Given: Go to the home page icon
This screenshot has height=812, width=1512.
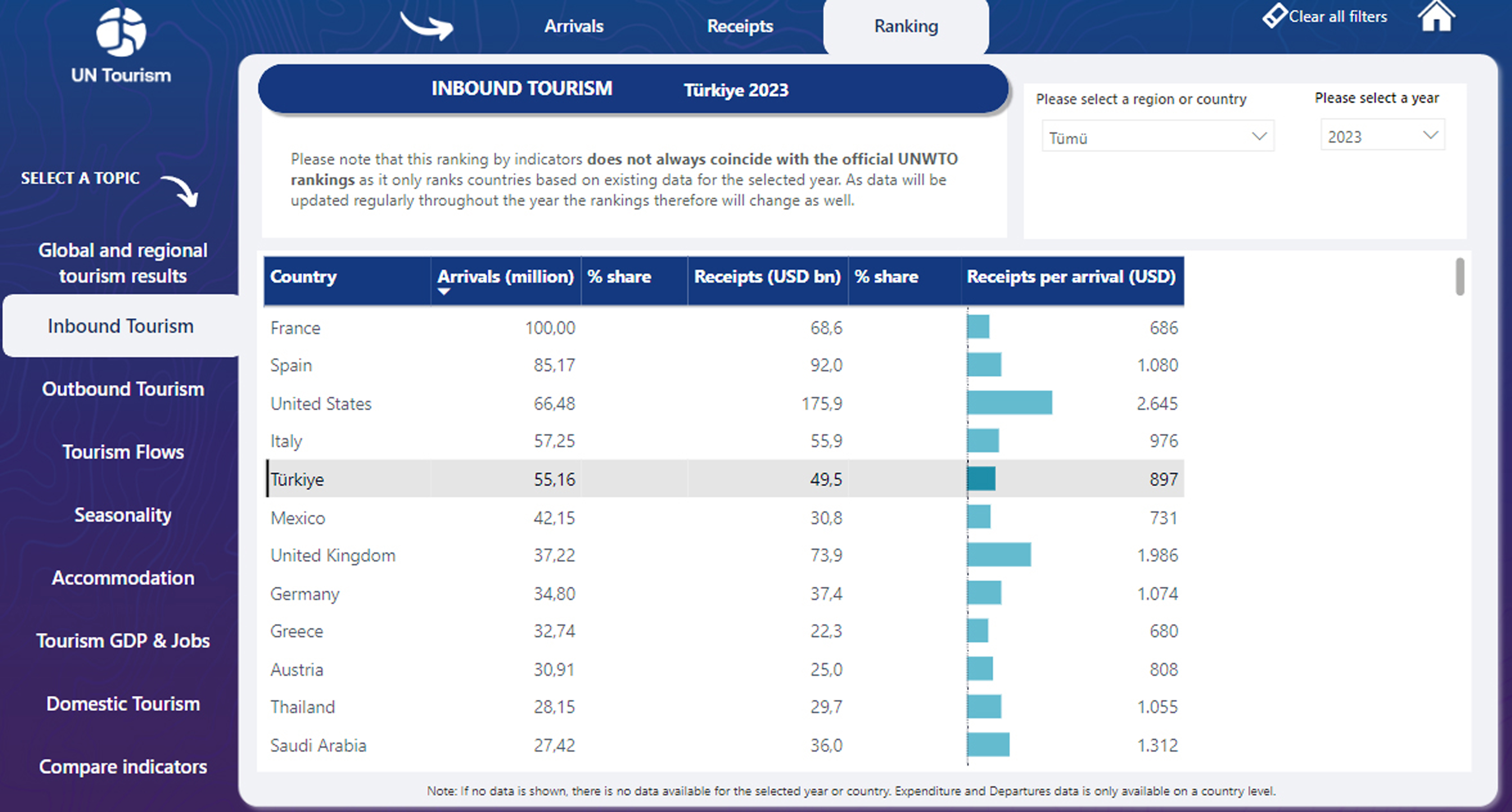Looking at the screenshot, I should (x=1436, y=16).
